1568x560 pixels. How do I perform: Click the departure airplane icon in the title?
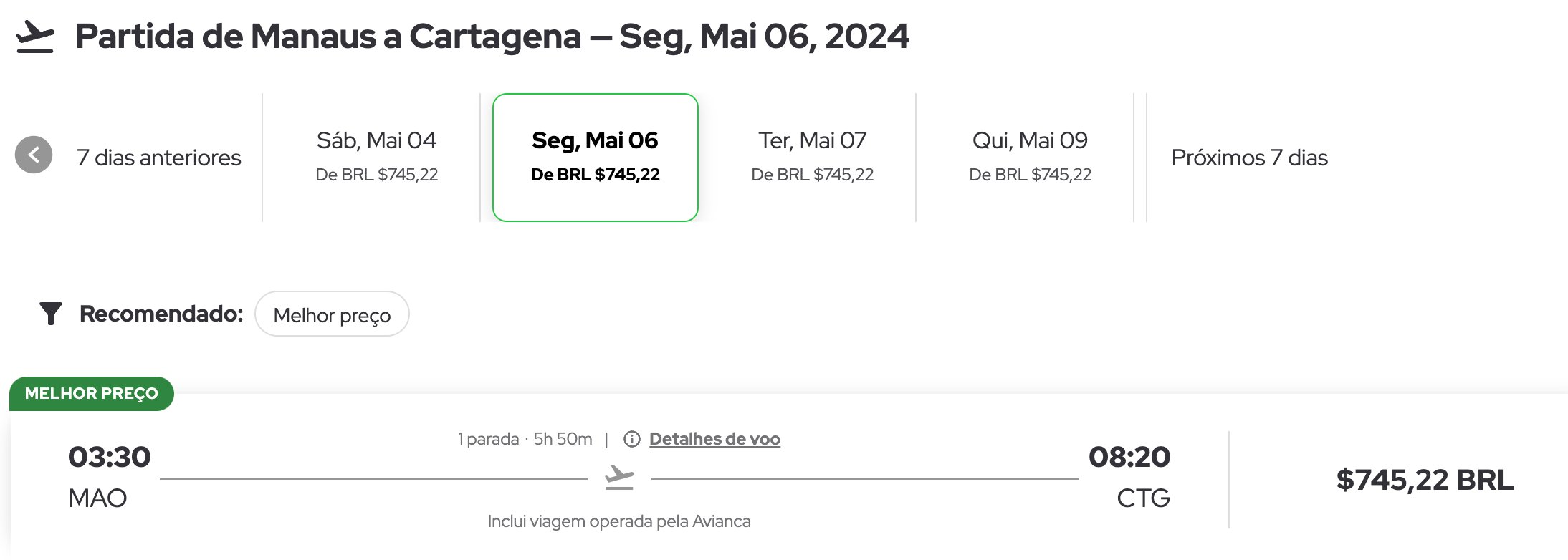coord(35,37)
